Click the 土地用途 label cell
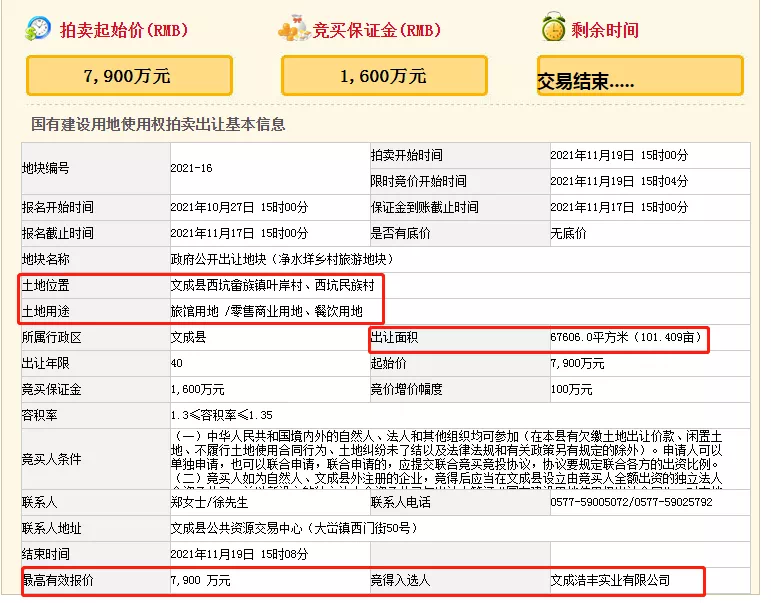 tap(96, 311)
